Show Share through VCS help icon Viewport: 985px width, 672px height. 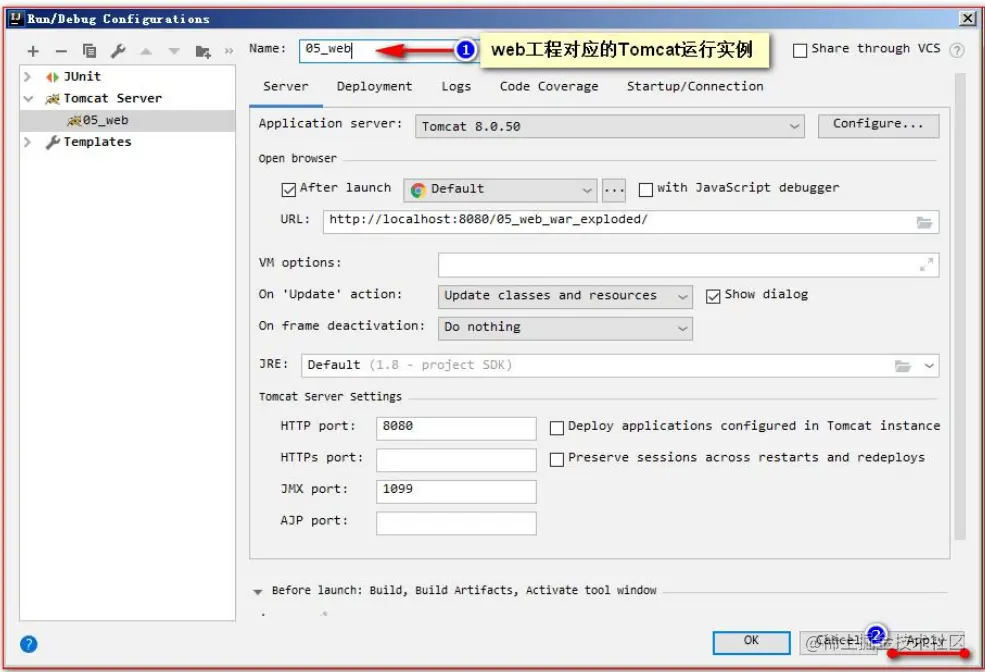coord(957,50)
